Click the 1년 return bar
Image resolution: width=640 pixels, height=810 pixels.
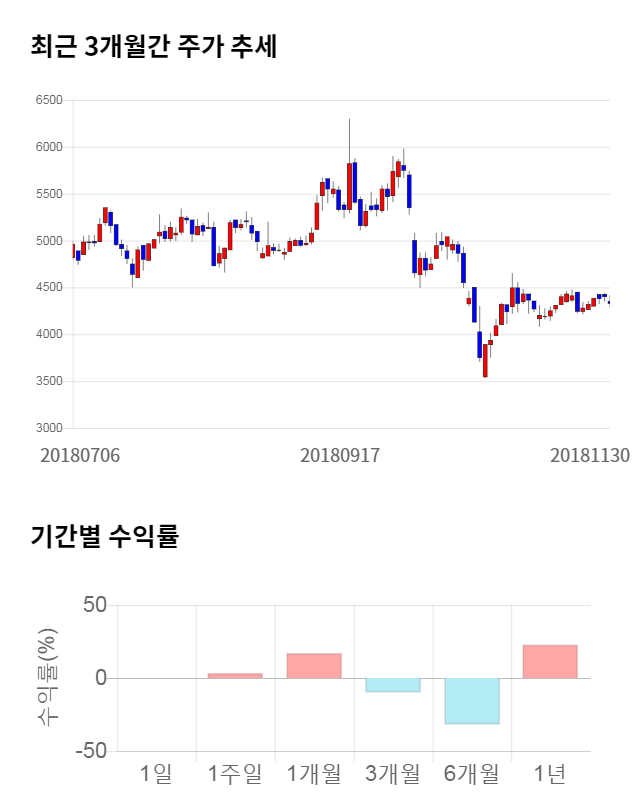point(550,661)
